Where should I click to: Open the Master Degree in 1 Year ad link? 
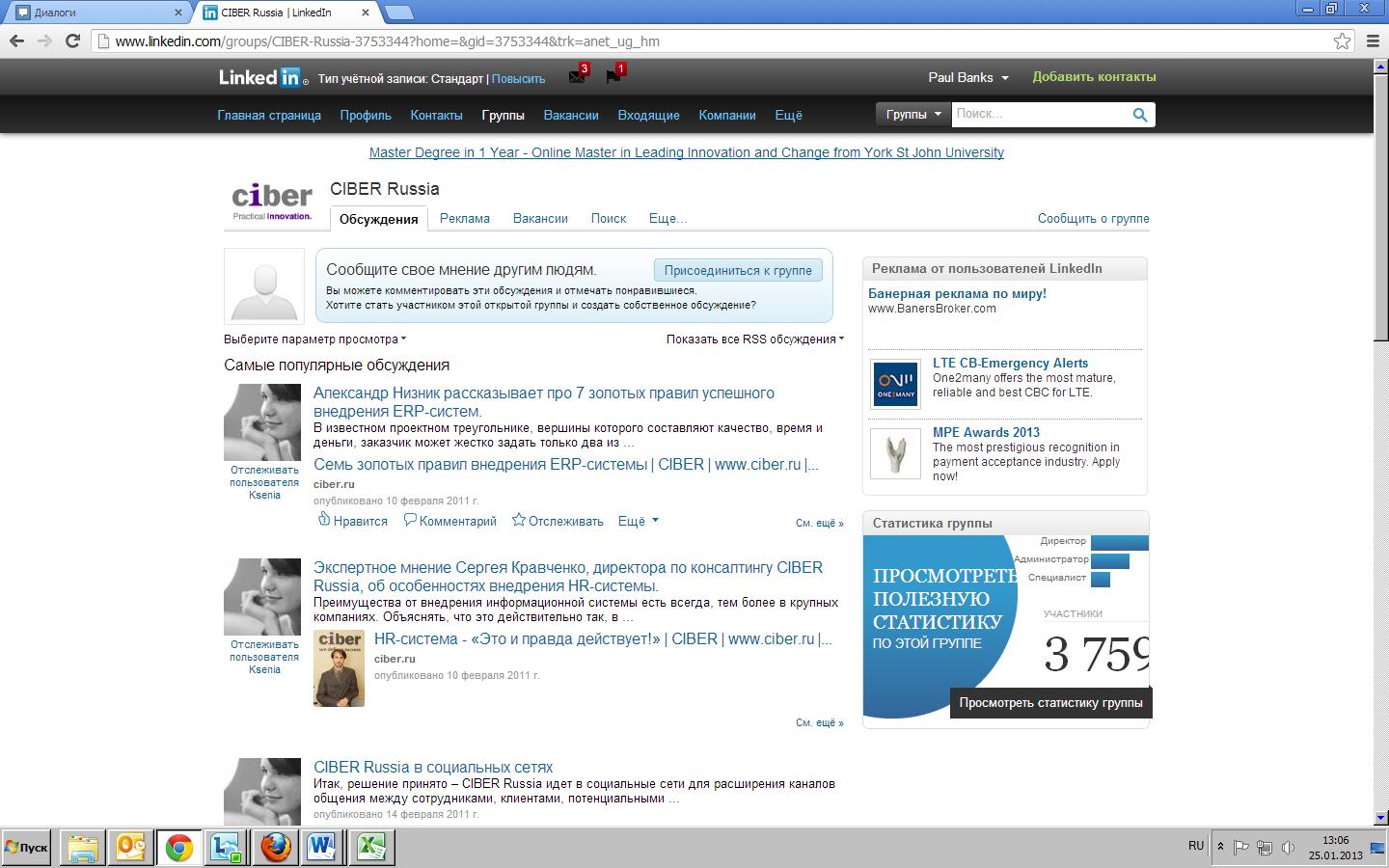click(x=687, y=152)
